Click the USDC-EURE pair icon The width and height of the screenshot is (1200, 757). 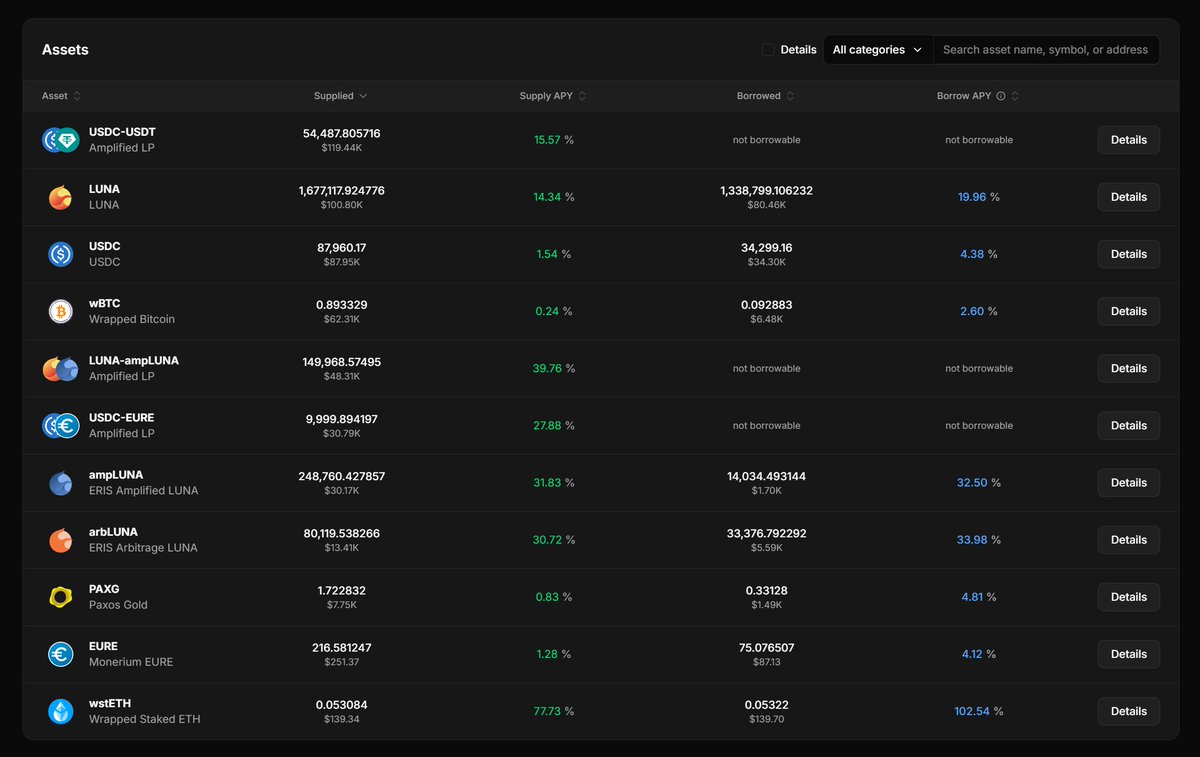point(60,425)
